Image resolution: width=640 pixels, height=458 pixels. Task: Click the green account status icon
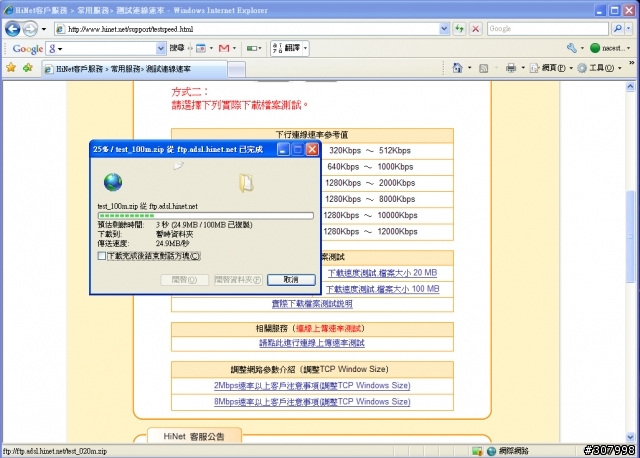(595, 48)
